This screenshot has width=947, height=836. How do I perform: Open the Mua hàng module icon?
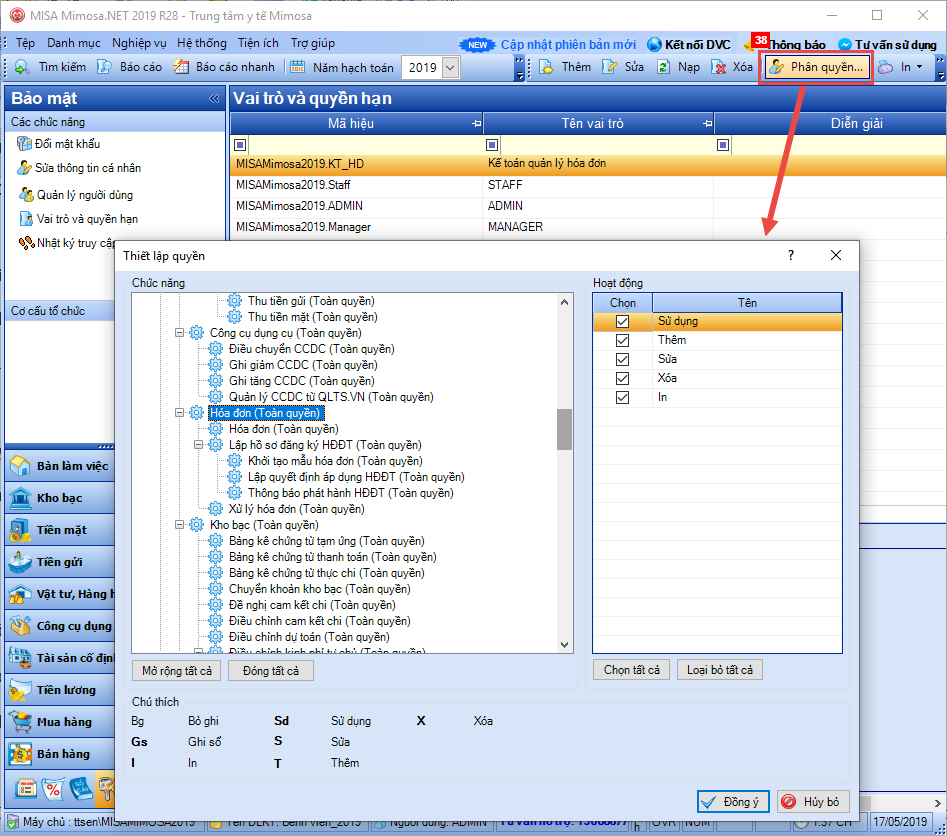tap(20, 722)
